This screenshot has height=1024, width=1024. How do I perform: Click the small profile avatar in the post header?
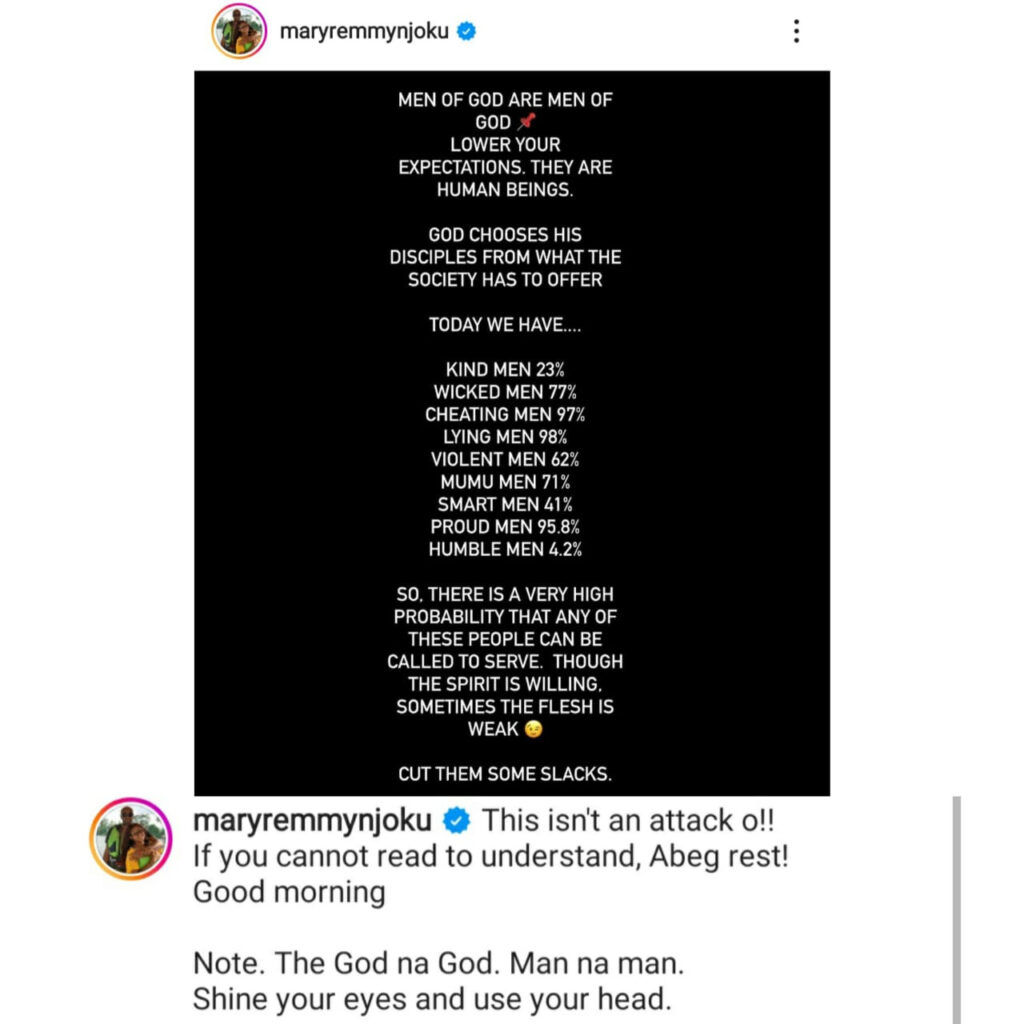237,32
